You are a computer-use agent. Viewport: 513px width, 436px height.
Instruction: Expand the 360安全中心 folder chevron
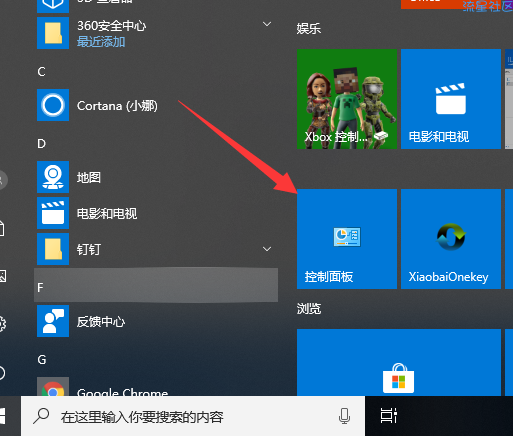[267, 24]
